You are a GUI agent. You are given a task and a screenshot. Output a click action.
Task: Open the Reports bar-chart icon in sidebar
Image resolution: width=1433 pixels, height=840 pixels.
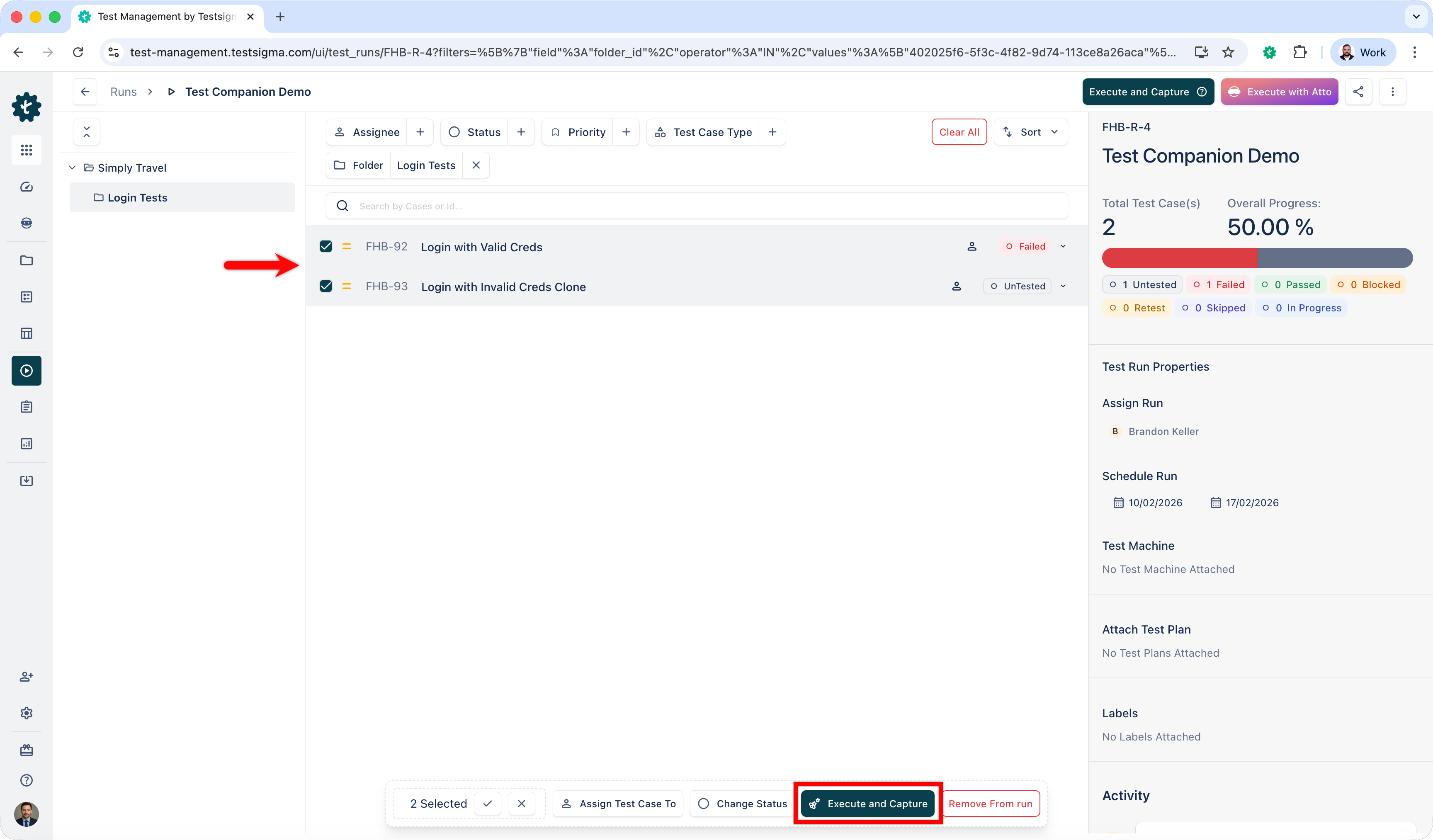(x=26, y=444)
